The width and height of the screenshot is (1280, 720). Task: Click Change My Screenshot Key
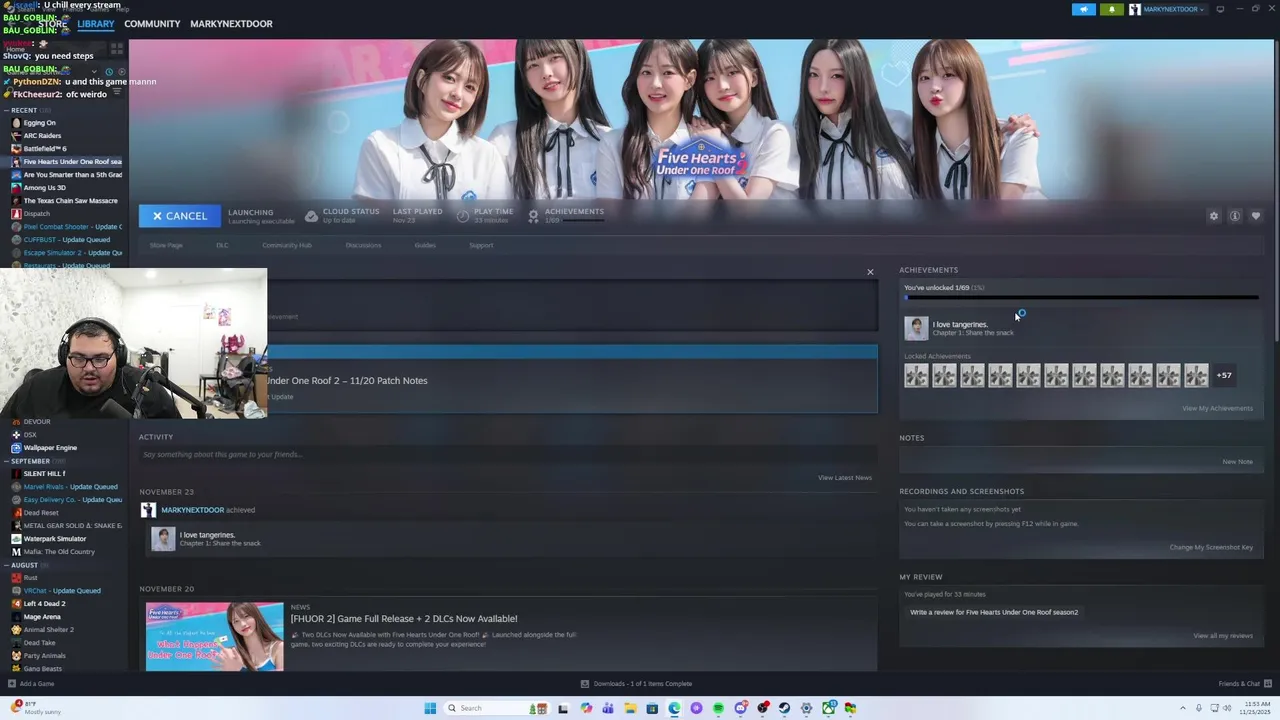(x=1211, y=547)
